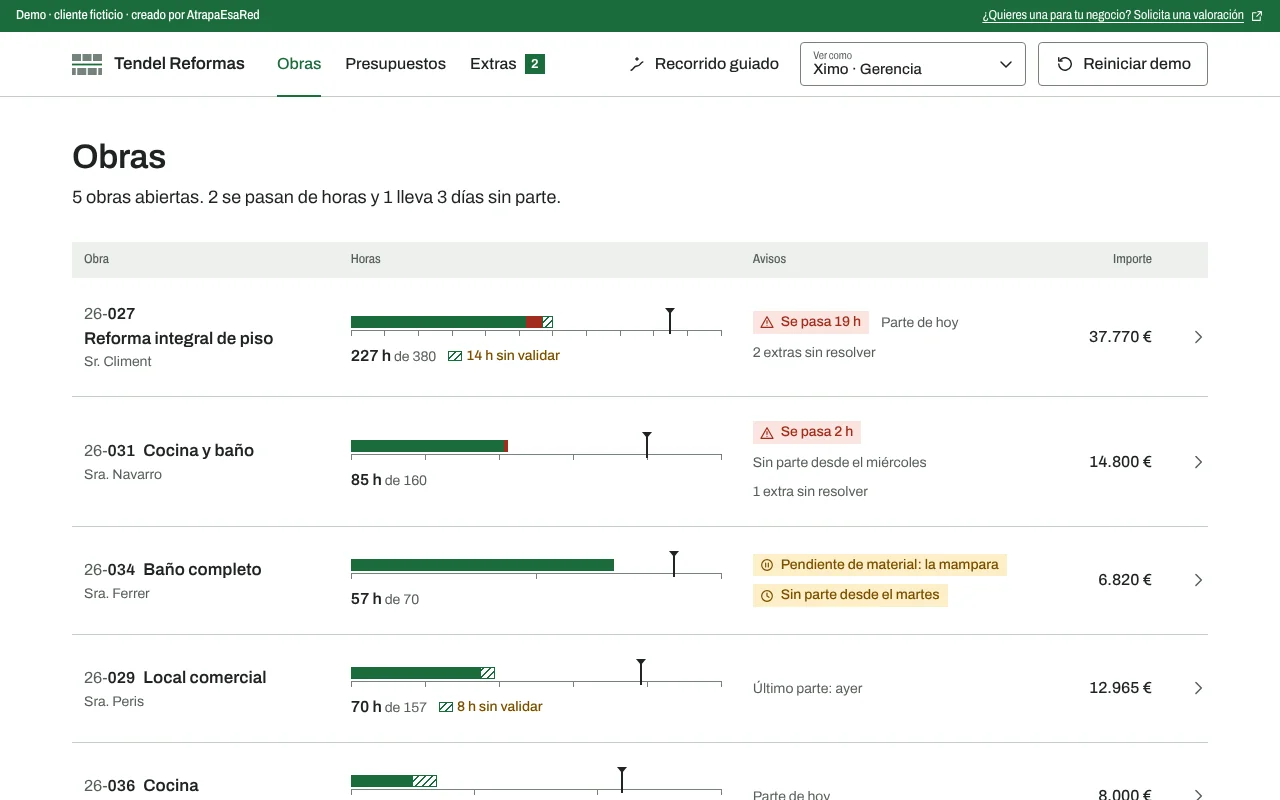The height and width of the screenshot is (800, 1280).
Task: Click the '1 extra sin resolver' notice
Action: [810, 491]
